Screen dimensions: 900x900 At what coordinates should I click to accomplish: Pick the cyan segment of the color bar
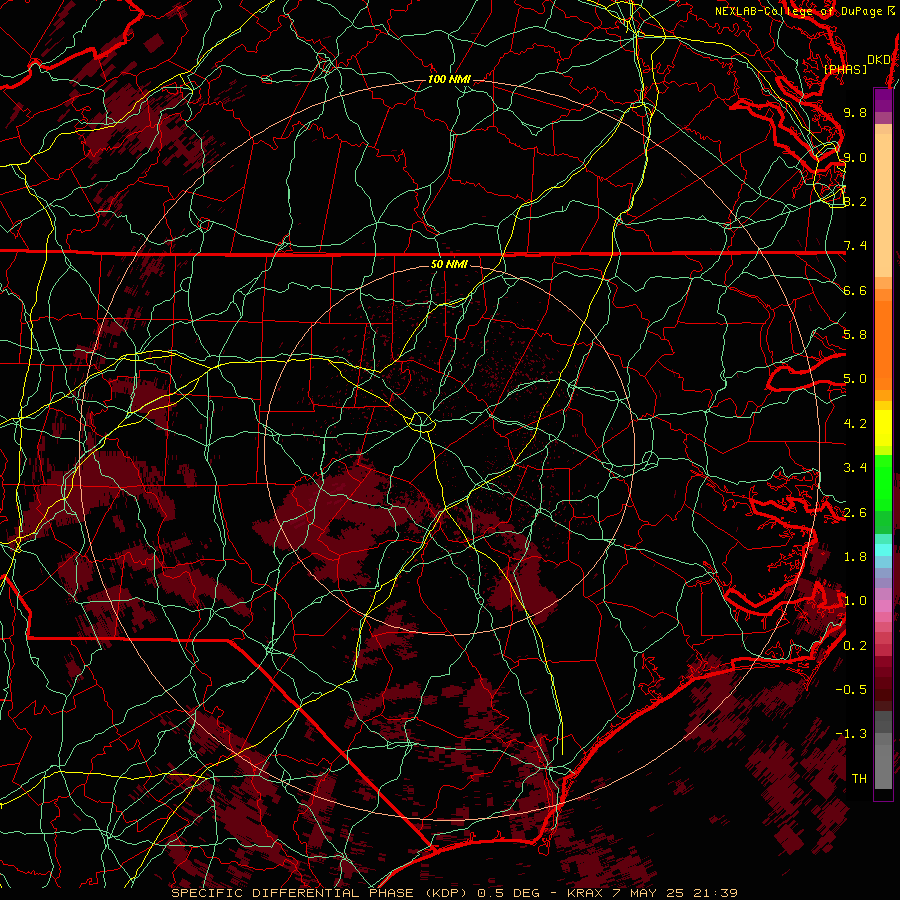(883, 550)
